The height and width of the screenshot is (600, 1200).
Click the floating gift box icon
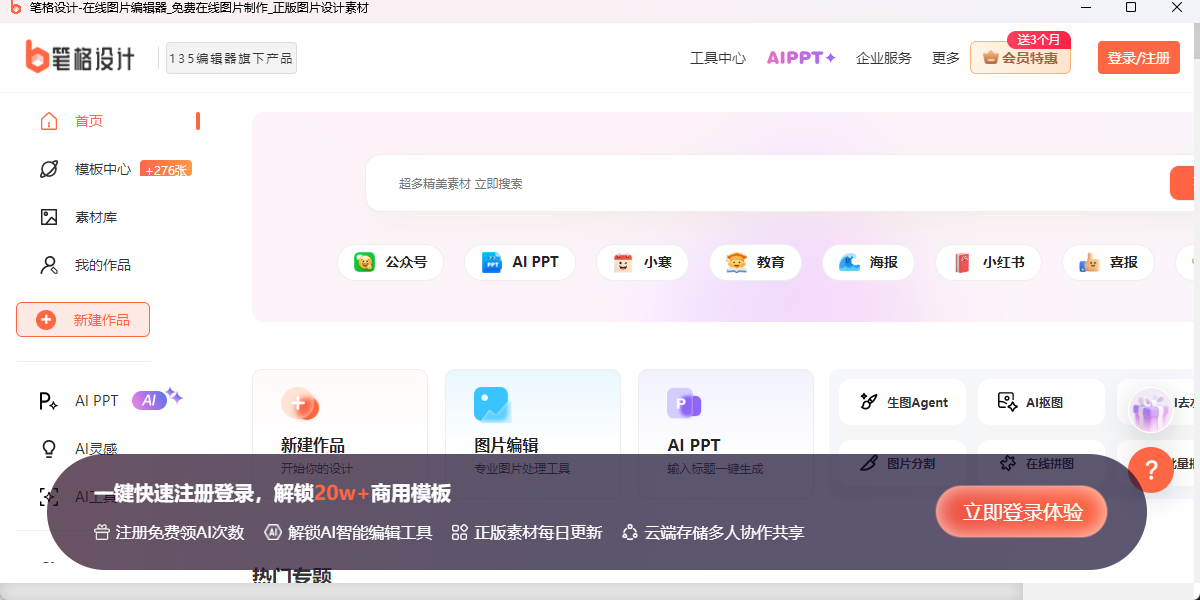coord(1150,410)
